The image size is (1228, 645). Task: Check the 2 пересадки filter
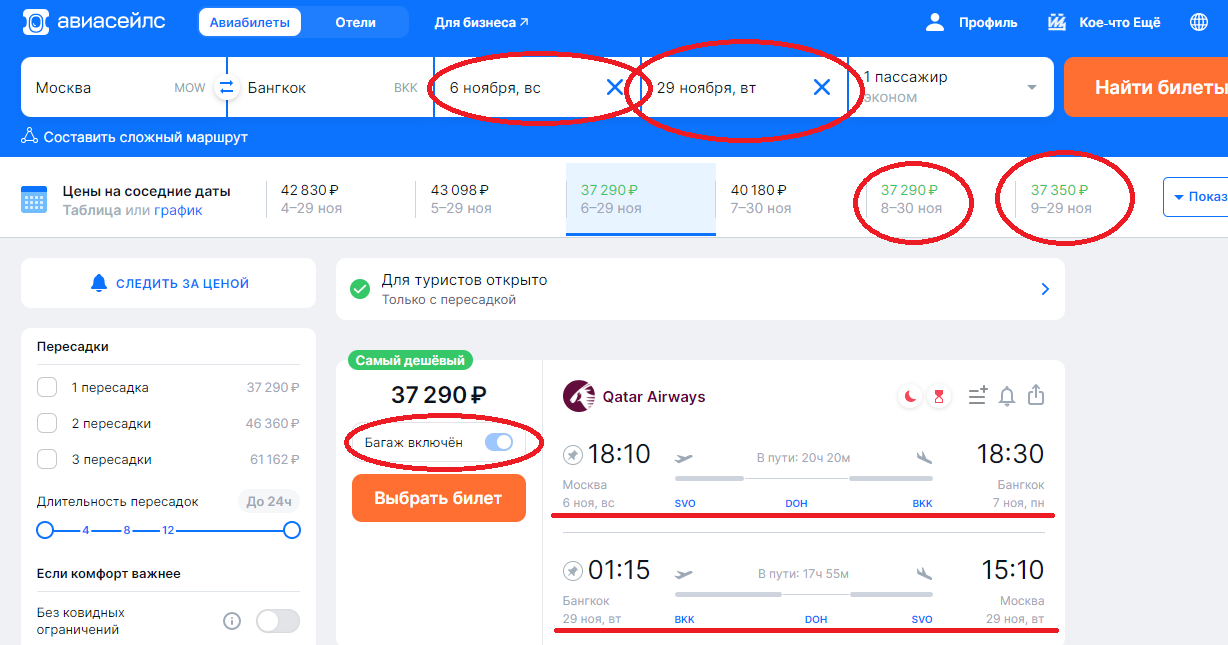(47, 423)
